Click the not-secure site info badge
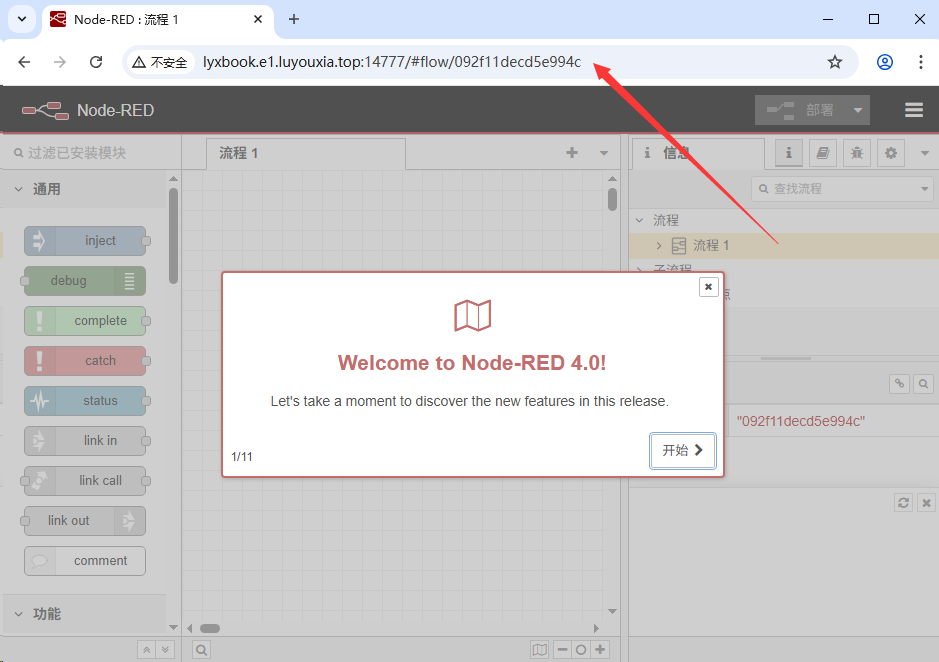 160,62
